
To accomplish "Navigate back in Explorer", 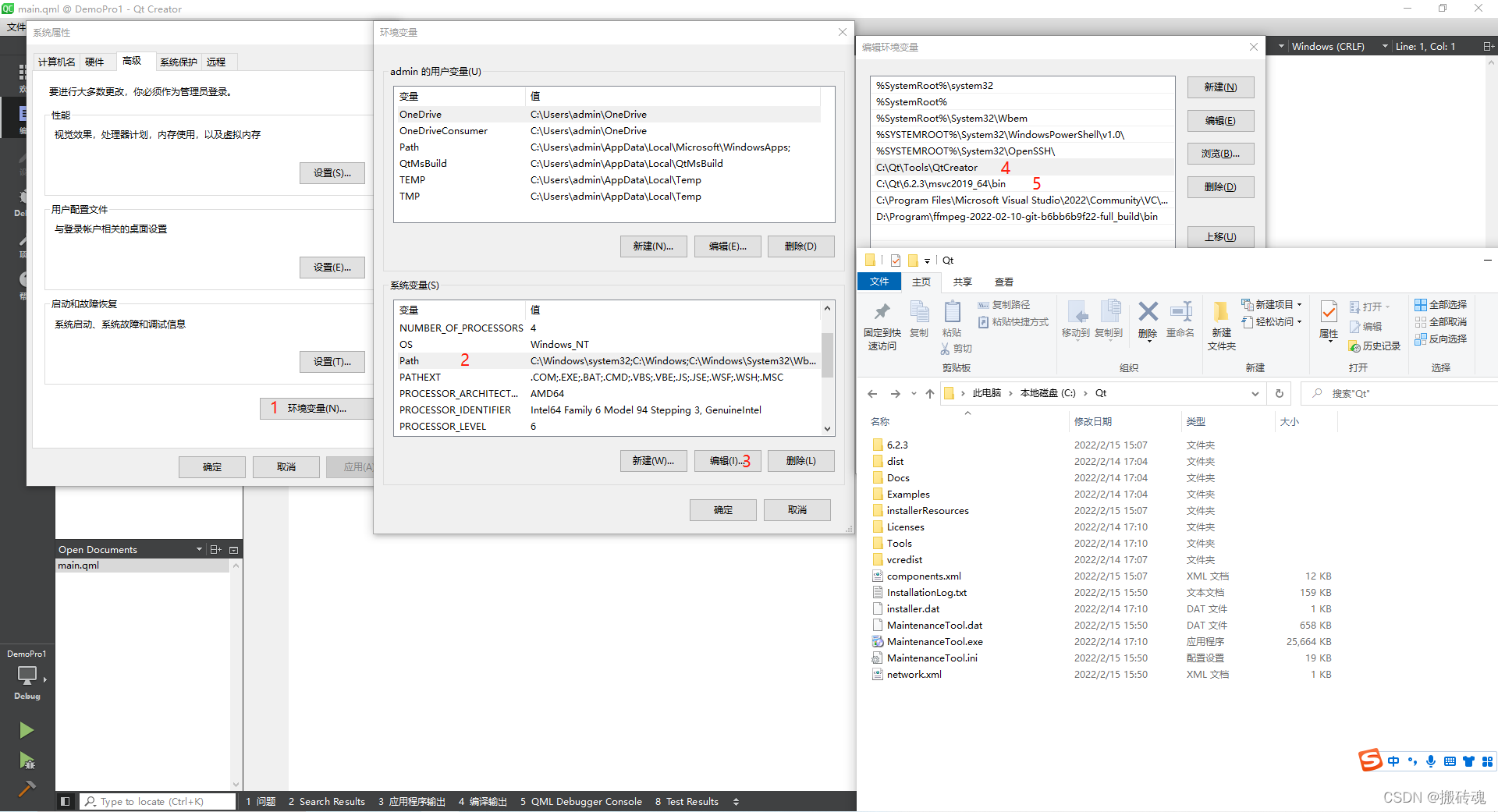I will pyautogui.click(x=872, y=394).
